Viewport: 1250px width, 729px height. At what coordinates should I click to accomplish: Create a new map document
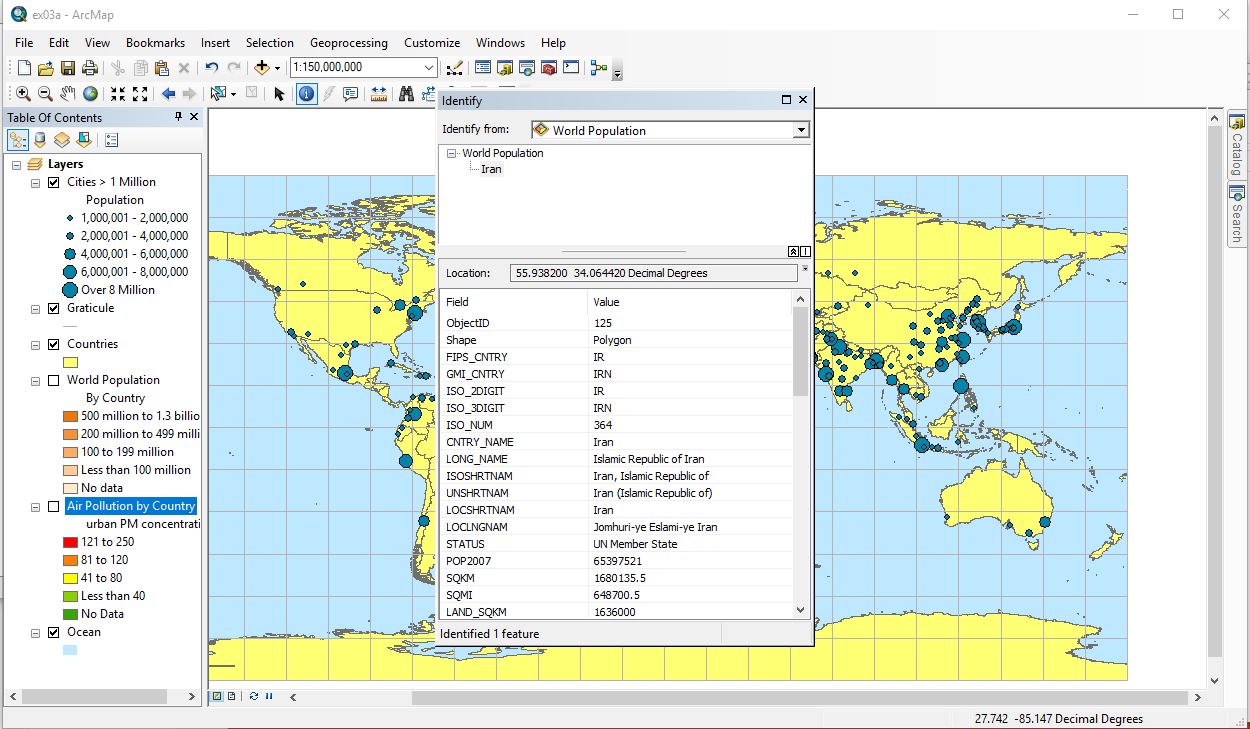tap(24, 68)
